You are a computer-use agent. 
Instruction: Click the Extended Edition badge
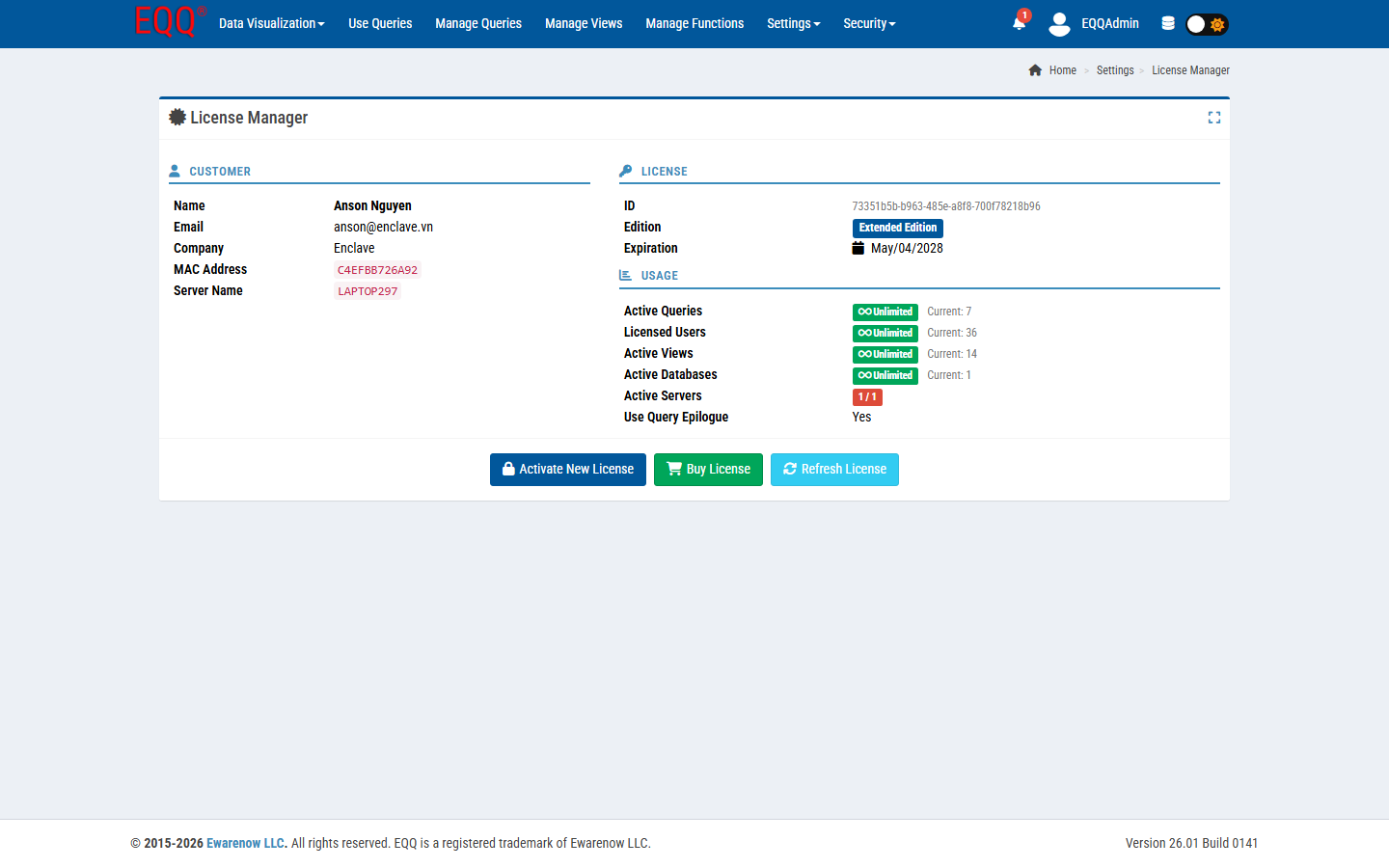click(x=897, y=228)
